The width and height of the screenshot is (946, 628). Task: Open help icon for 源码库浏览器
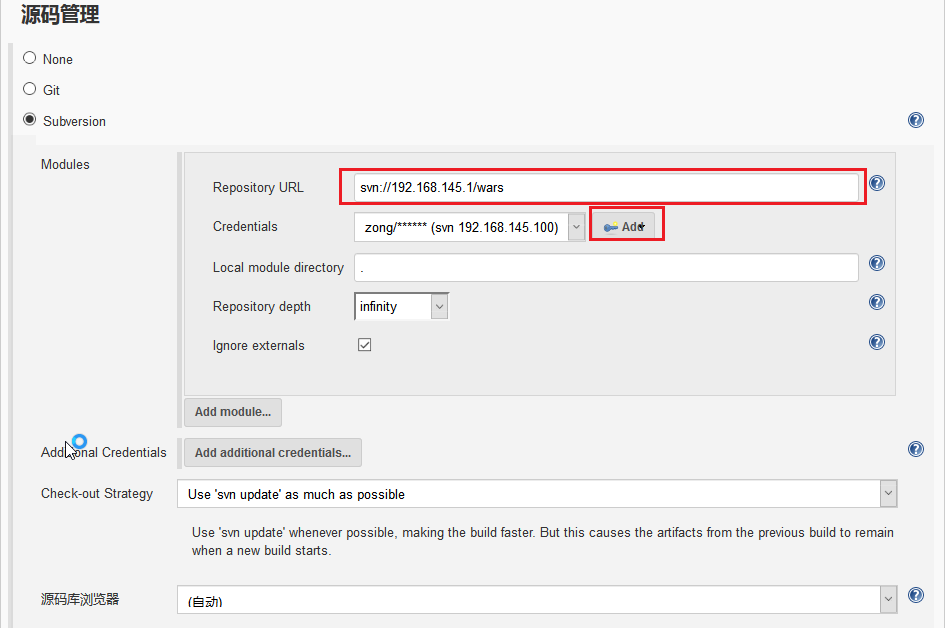tap(915, 596)
